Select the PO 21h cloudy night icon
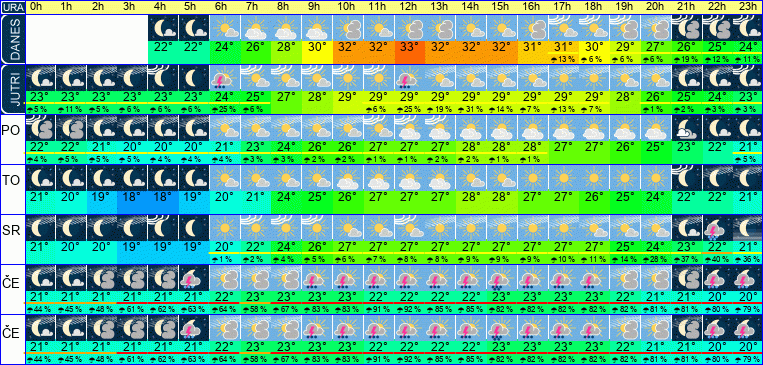763x365 pixels. 687,128
